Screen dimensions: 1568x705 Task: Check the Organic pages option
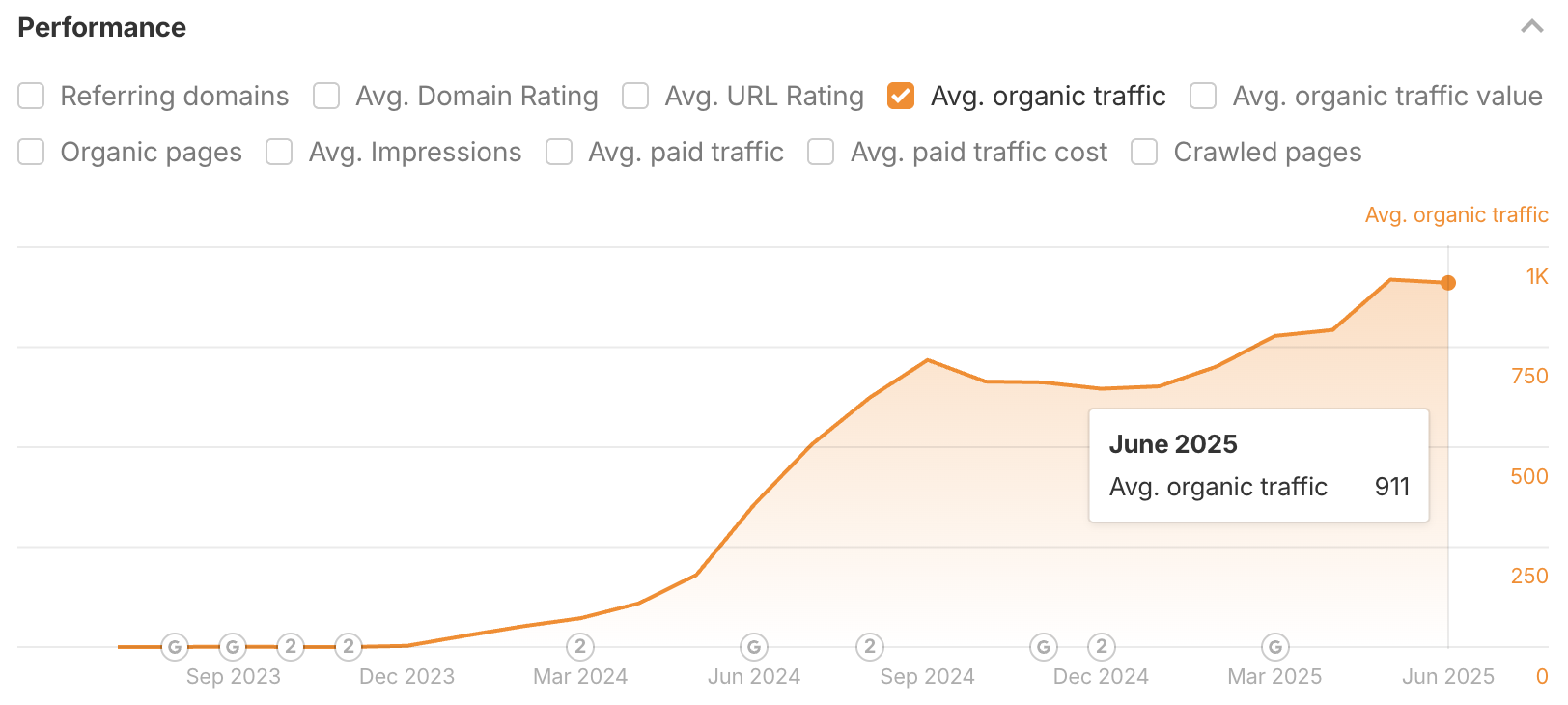tap(32, 153)
